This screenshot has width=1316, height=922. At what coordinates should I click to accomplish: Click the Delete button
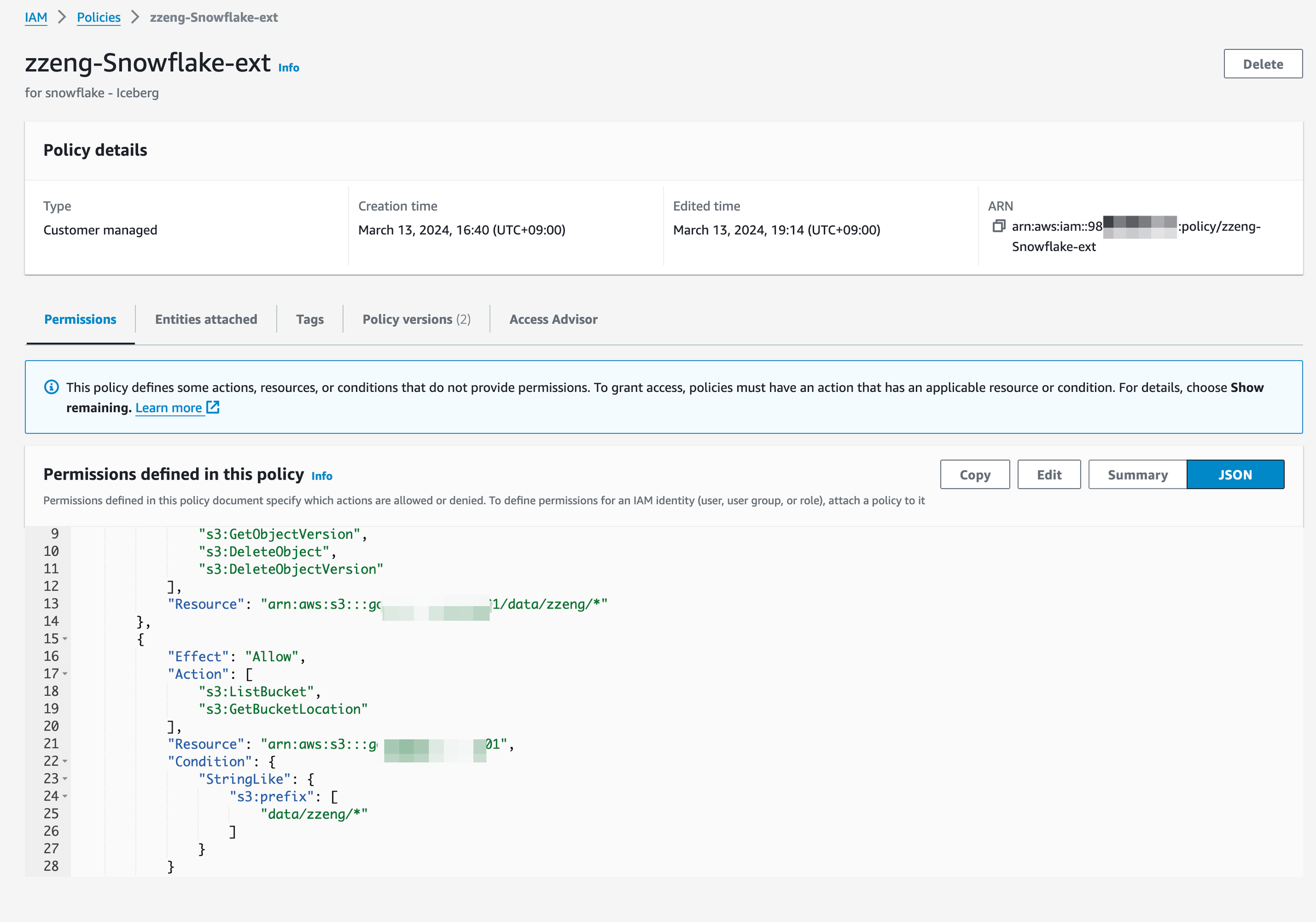(x=1263, y=63)
